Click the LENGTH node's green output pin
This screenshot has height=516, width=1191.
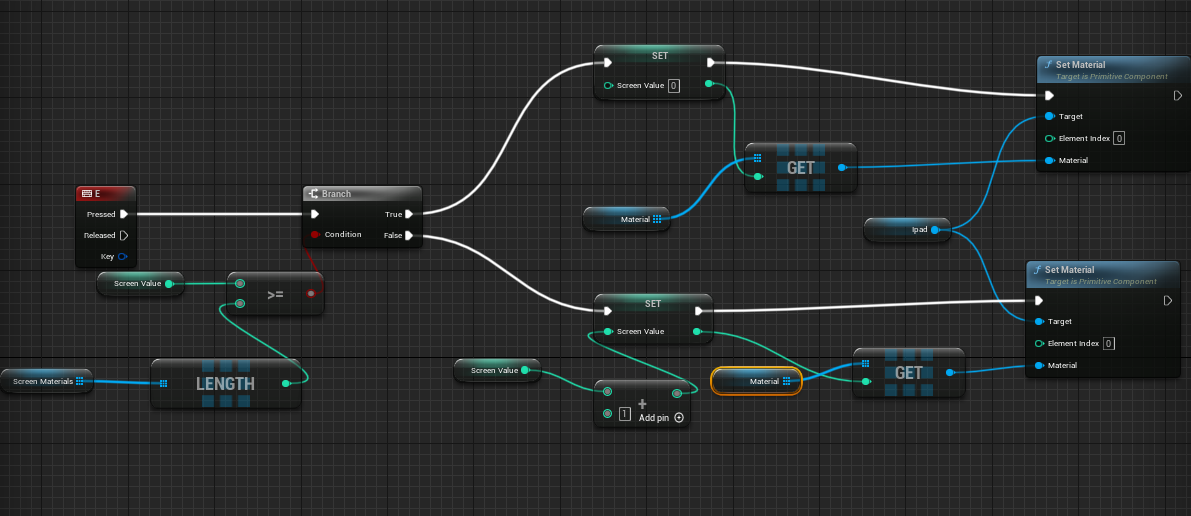(x=286, y=384)
